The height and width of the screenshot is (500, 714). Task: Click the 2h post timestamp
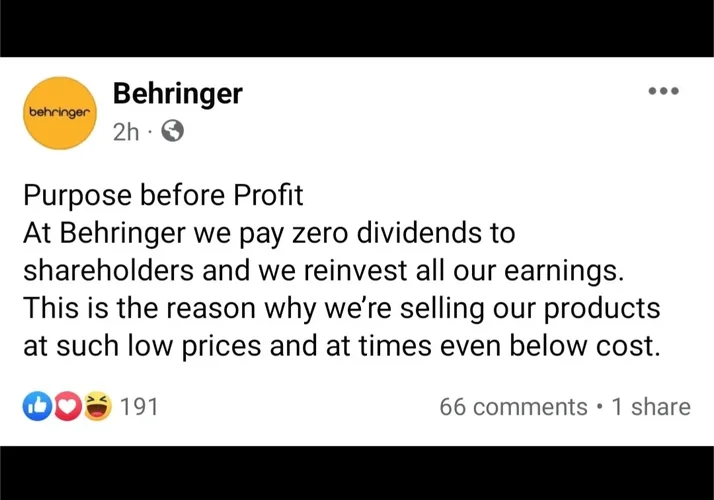click(x=125, y=132)
